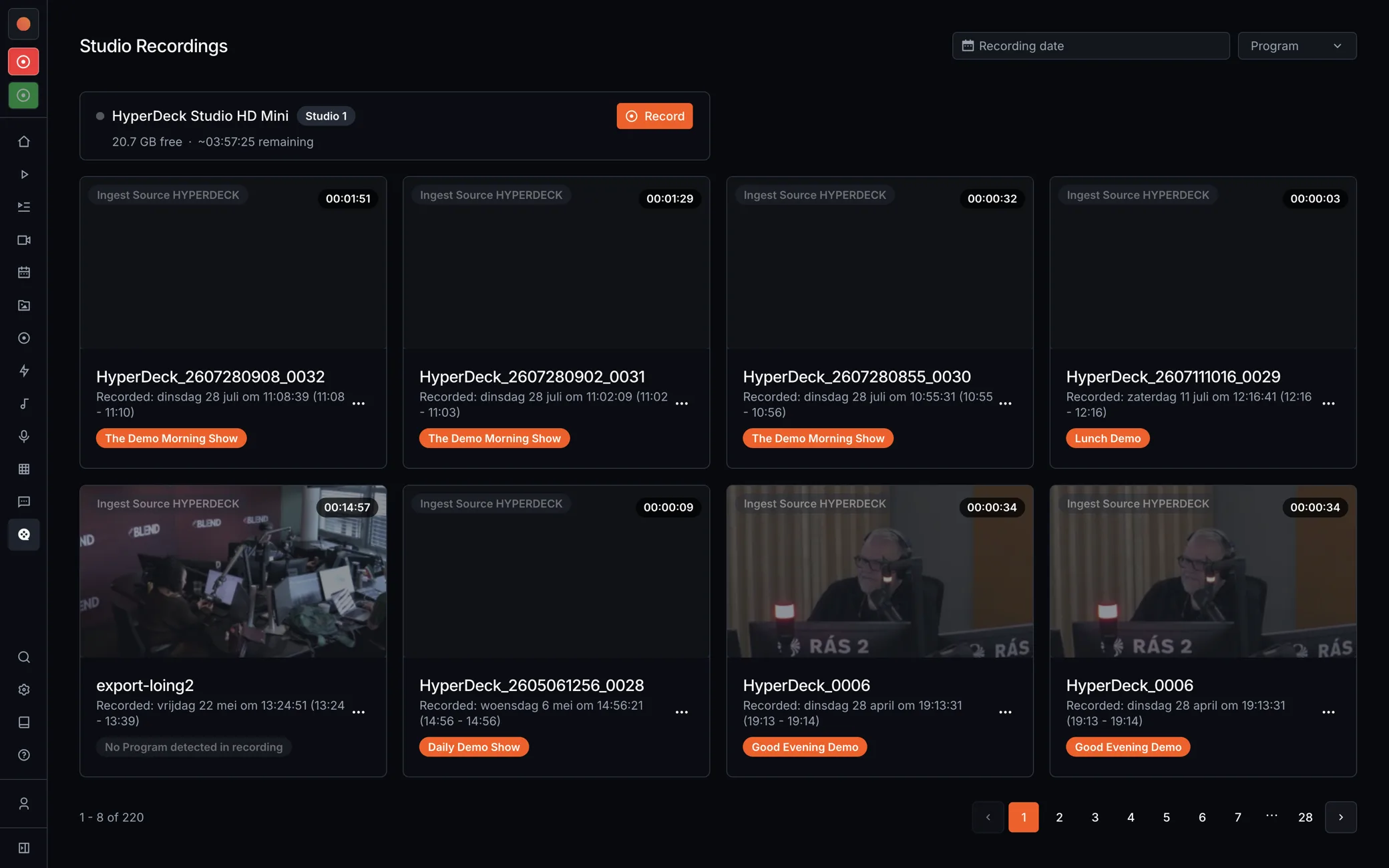Open the help question mark icon

pyautogui.click(x=24, y=755)
